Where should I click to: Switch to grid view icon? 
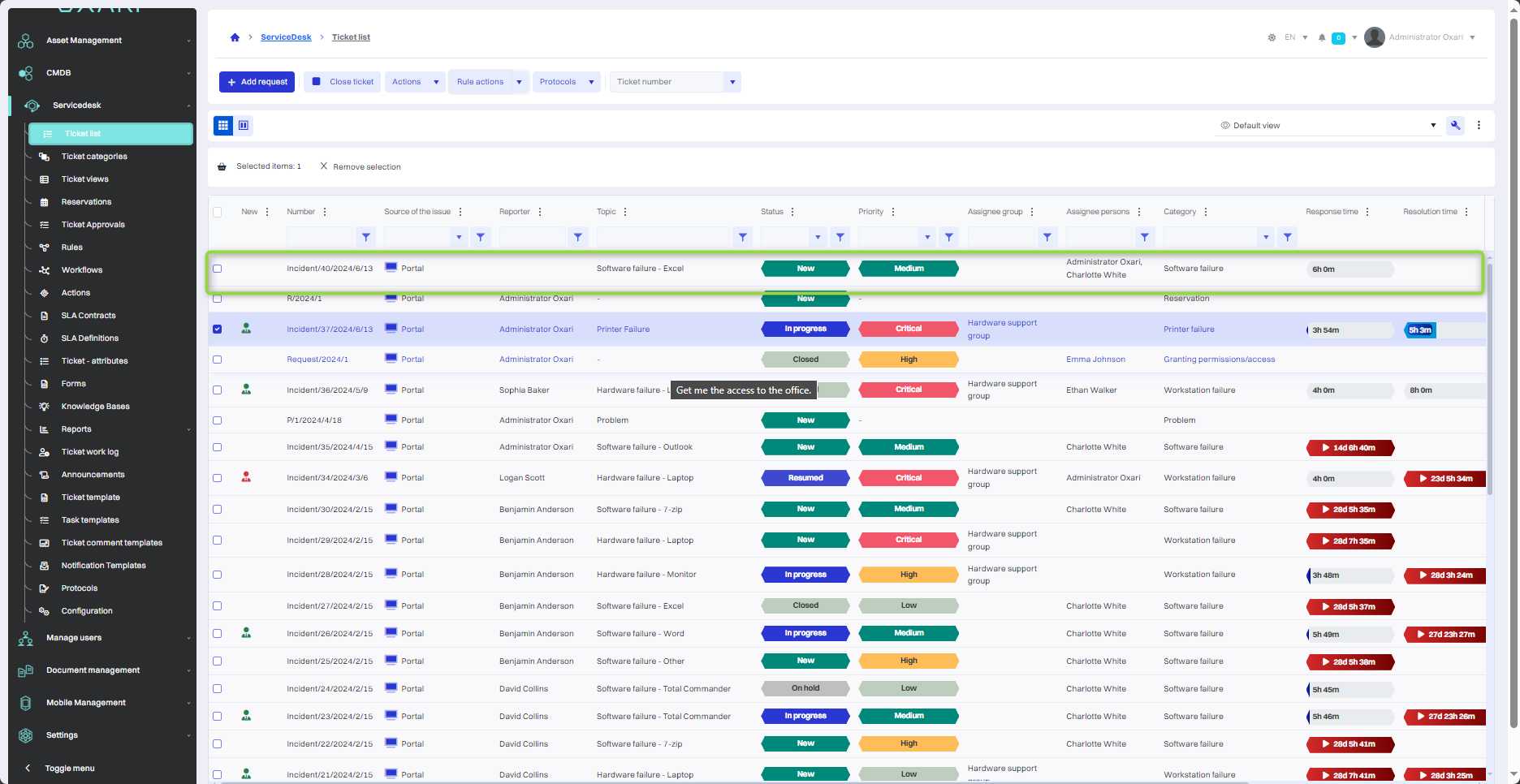[x=222, y=125]
